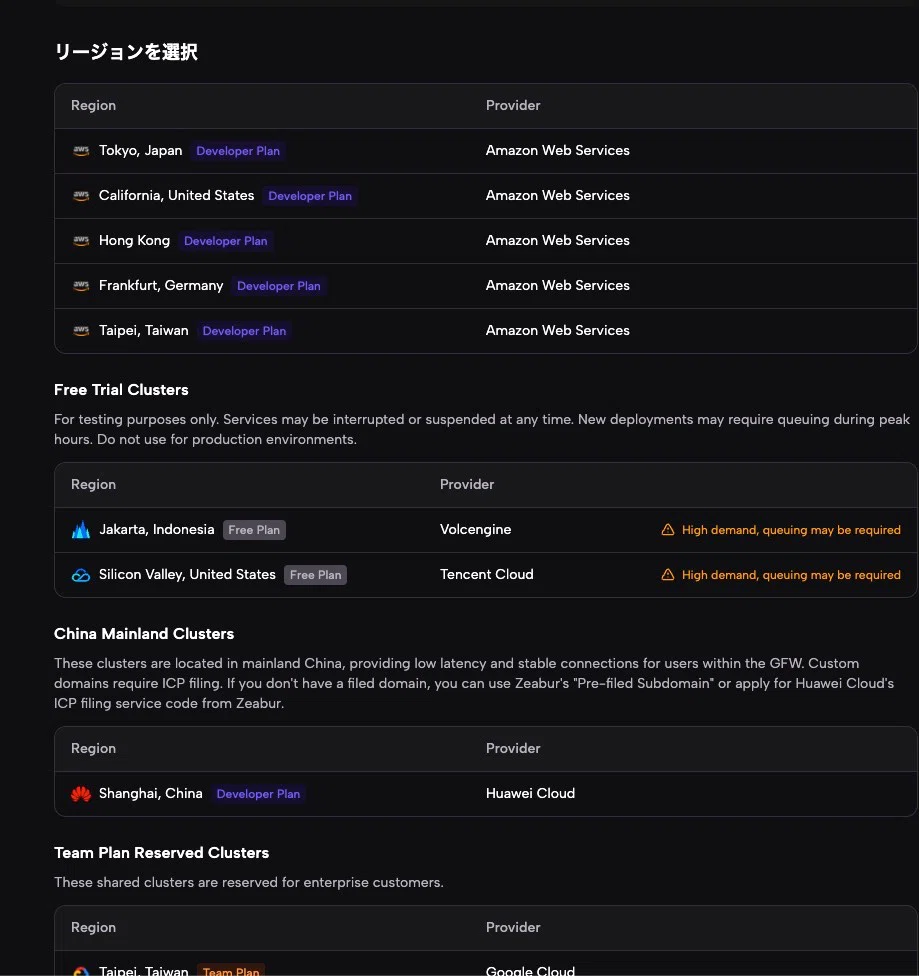Click the AWS icon beside Taipei, Taiwan Developer Plan
This screenshot has height=976, width=919.
pyautogui.click(x=81, y=331)
